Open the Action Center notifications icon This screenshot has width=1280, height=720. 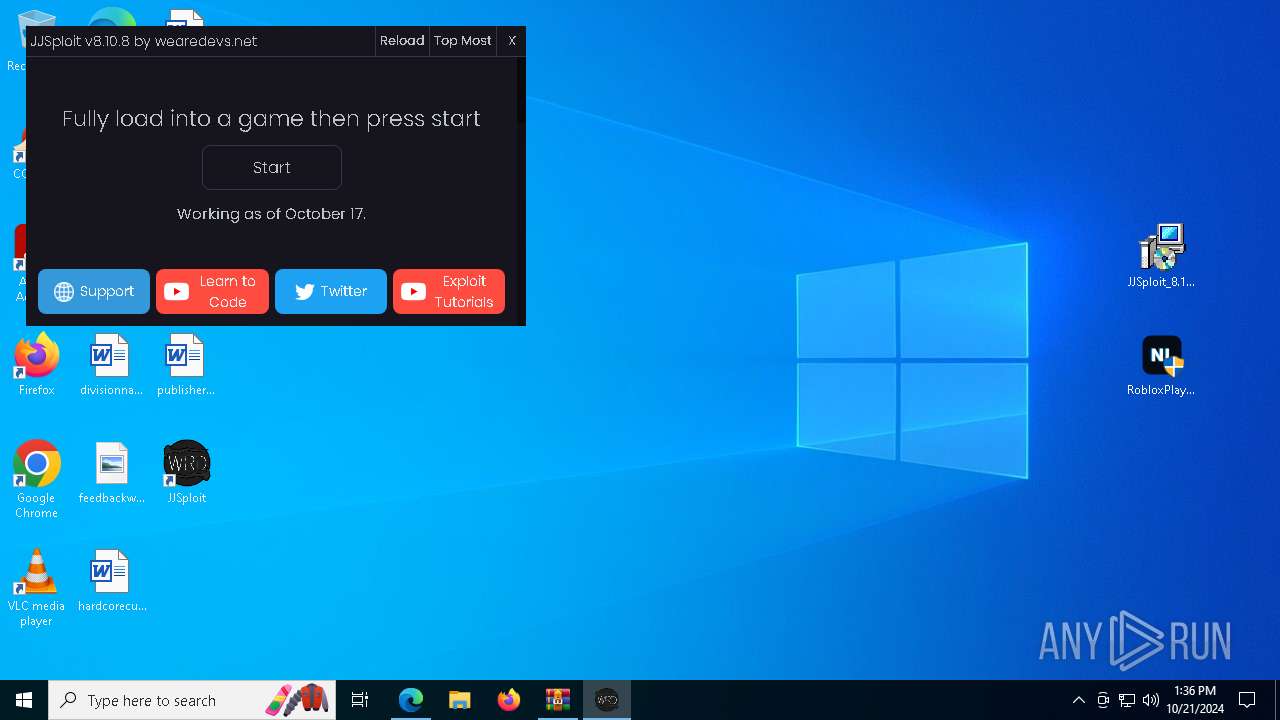[x=1247, y=700]
